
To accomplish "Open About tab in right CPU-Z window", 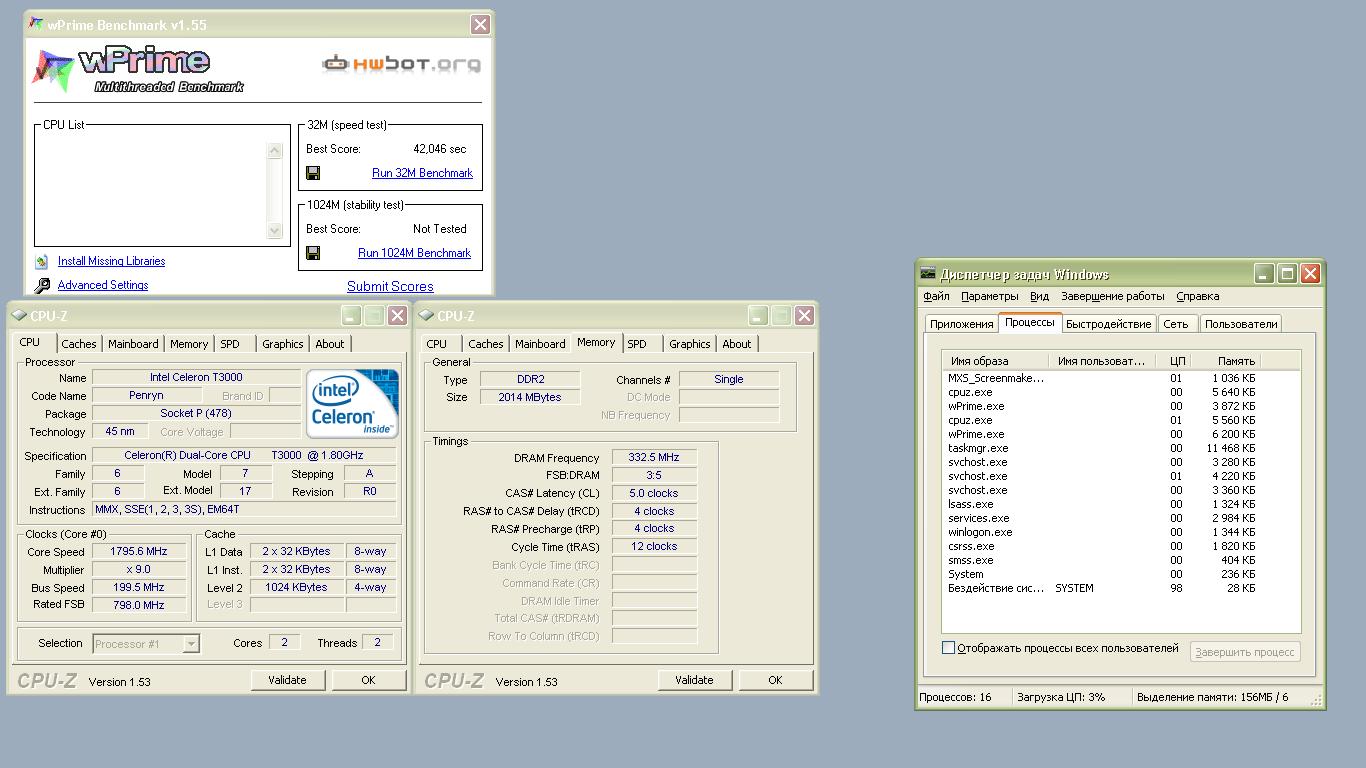I will pos(737,344).
